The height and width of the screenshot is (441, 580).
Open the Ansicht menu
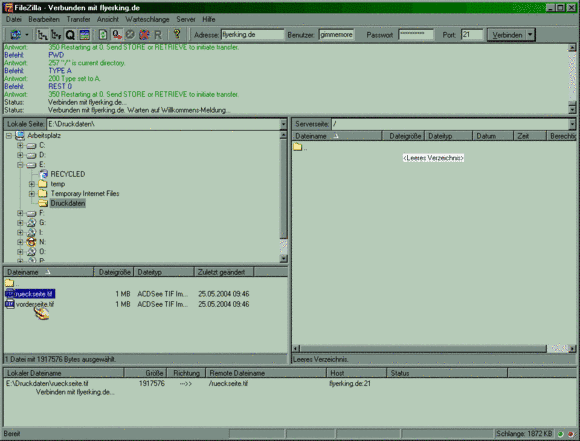(108, 19)
